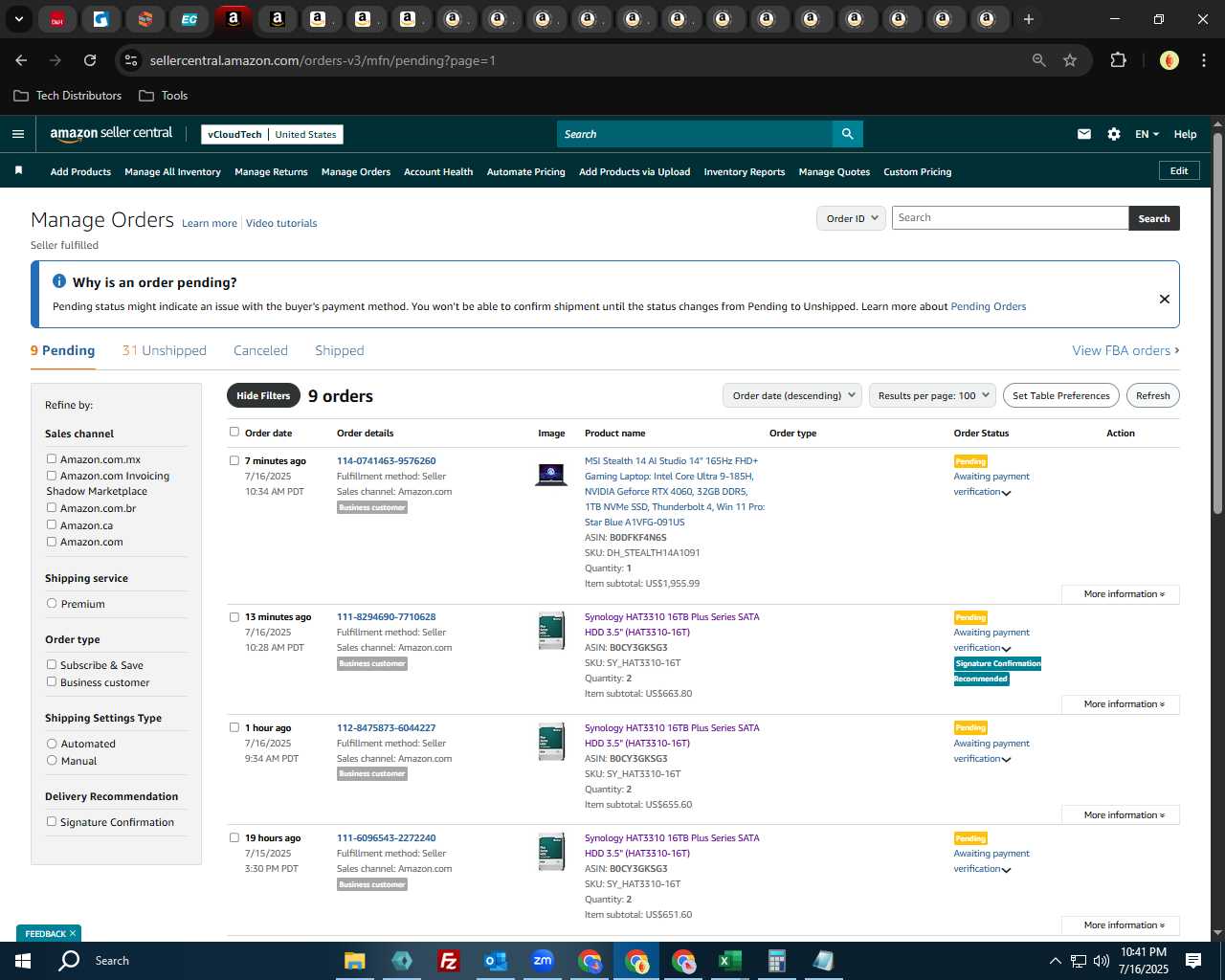This screenshot has width=1225, height=980.
Task: Click the MSI Stealth laptop product image
Action: (551, 474)
